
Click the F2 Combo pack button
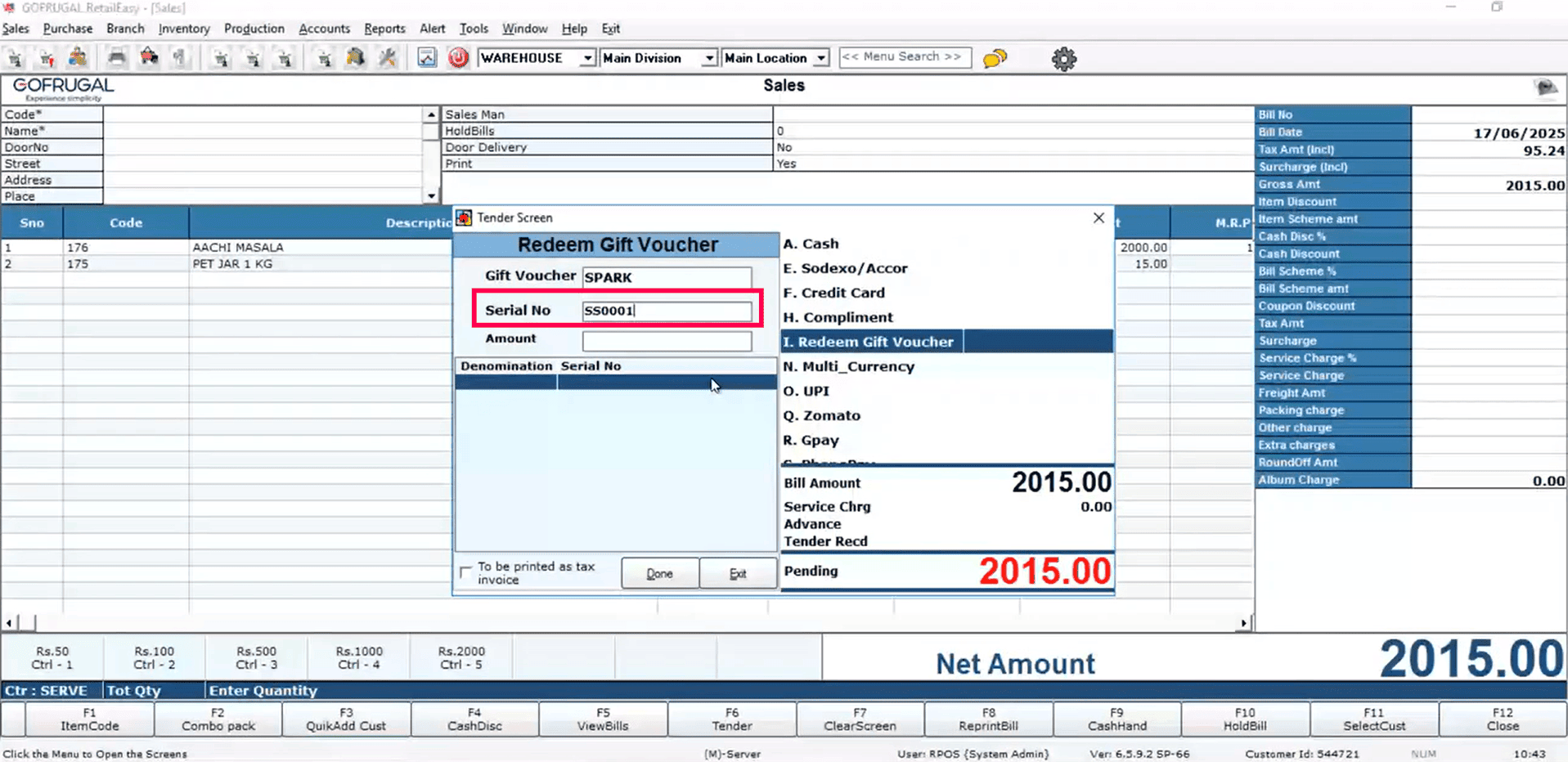[x=218, y=719]
